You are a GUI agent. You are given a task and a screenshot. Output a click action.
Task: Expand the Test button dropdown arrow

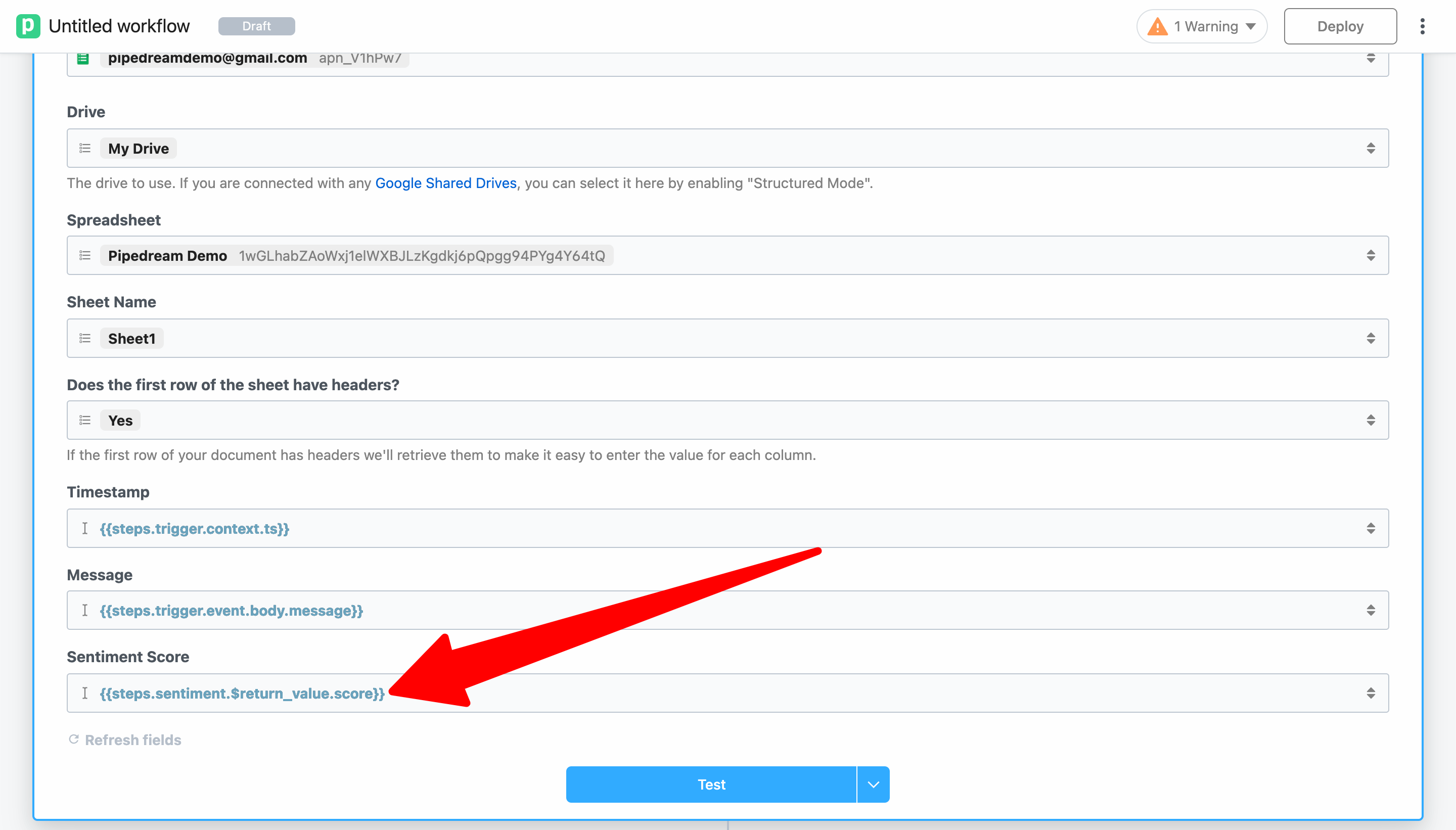(872, 784)
